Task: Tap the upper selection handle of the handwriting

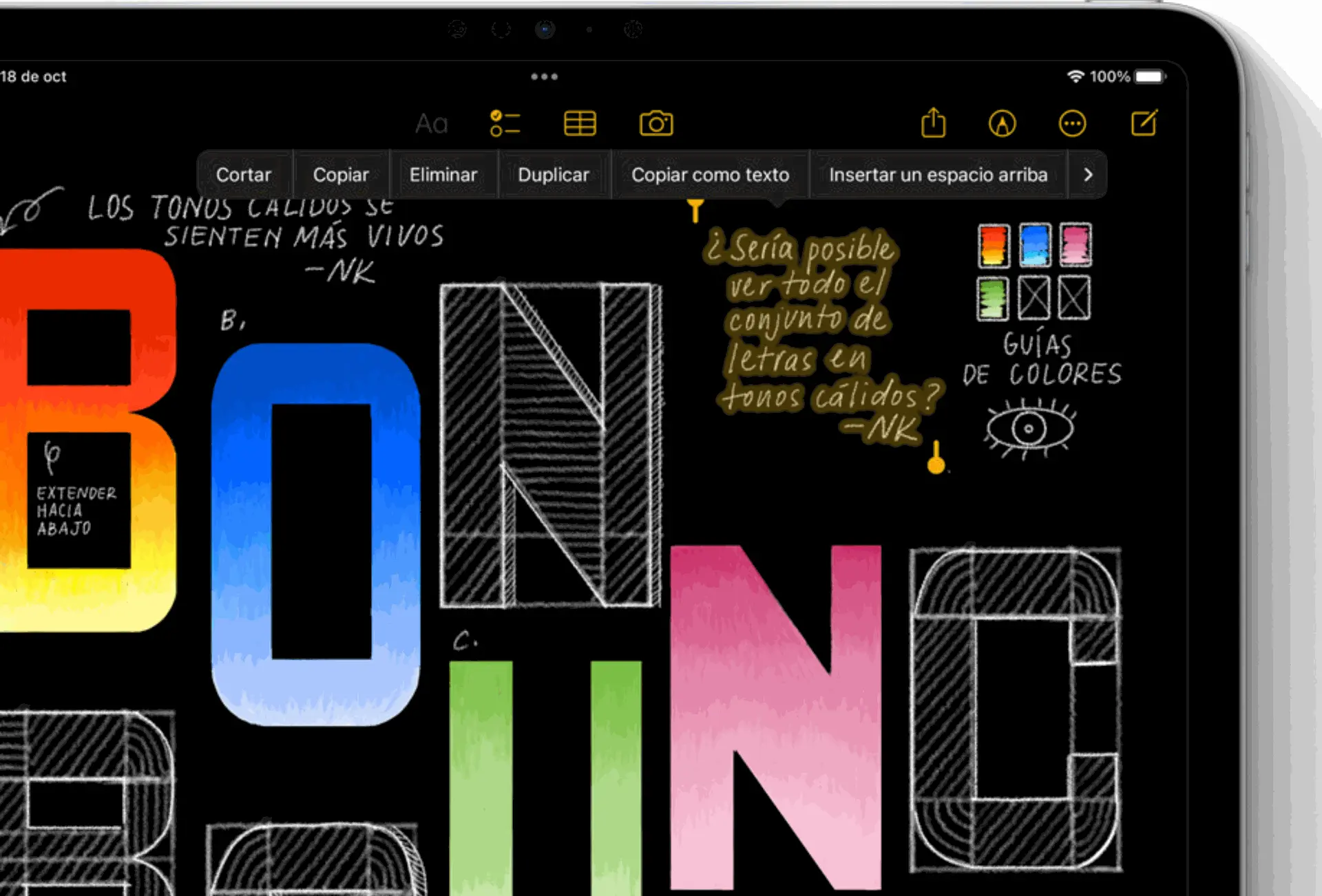Action: pyautogui.click(x=695, y=209)
